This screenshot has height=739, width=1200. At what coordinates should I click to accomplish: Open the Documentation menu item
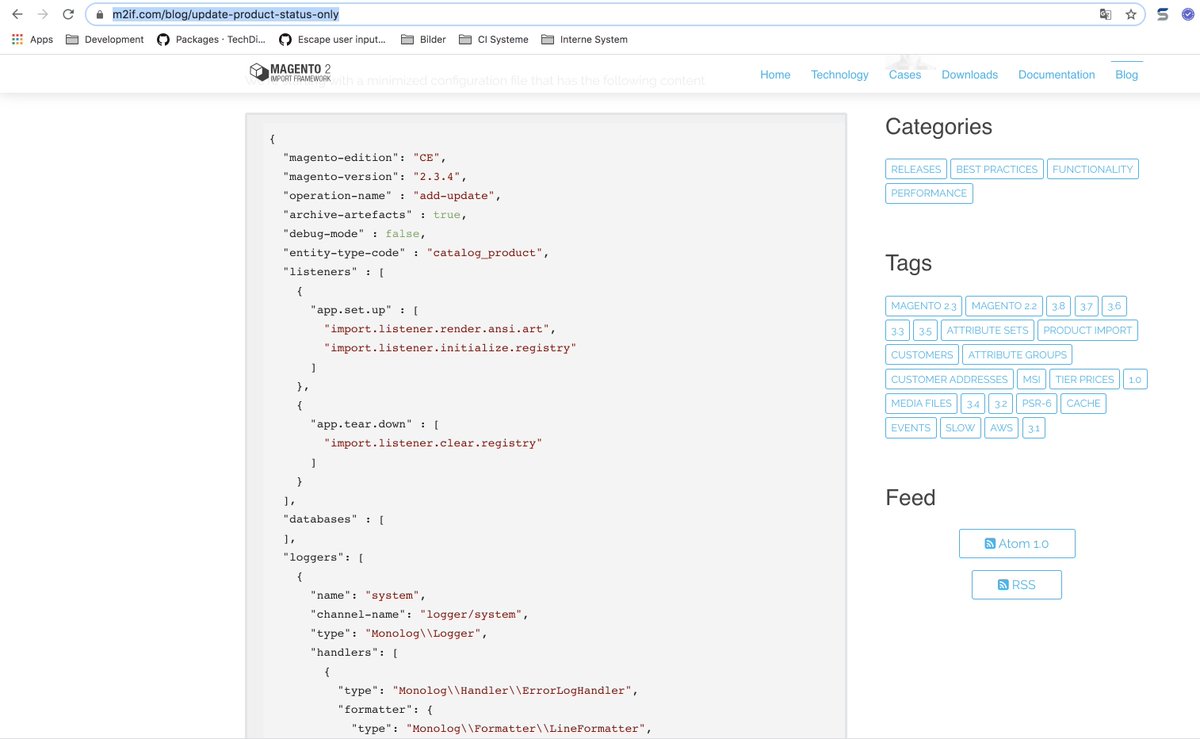coord(1057,75)
